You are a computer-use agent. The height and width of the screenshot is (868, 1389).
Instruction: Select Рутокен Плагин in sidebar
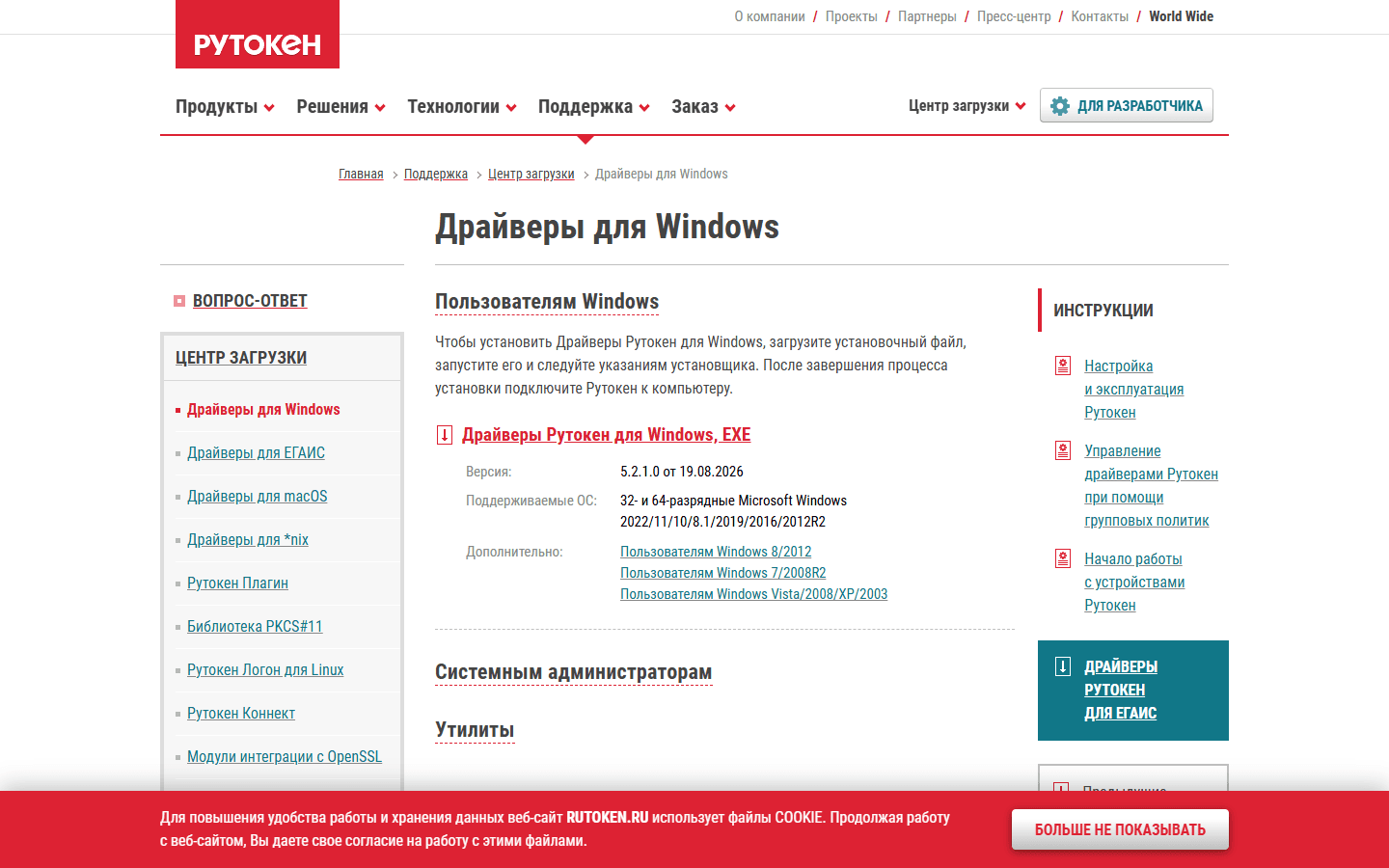click(x=237, y=583)
